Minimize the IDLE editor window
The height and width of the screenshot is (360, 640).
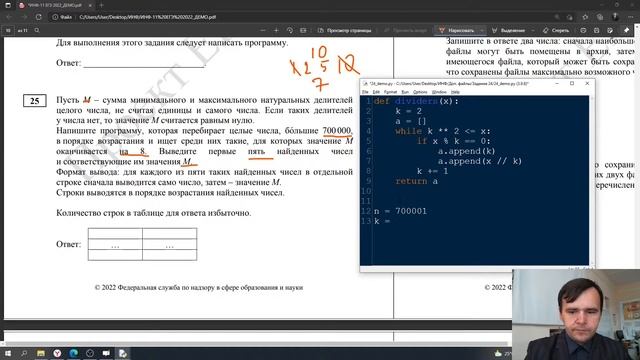(x=557, y=83)
